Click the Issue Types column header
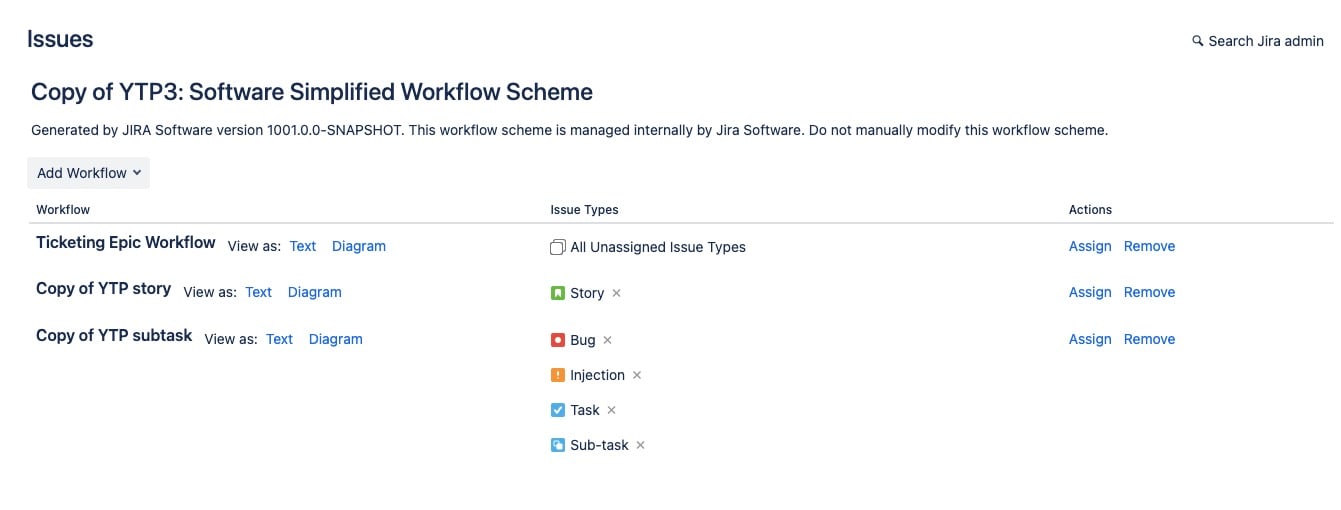1341x510 pixels. (x=585, y=210)
